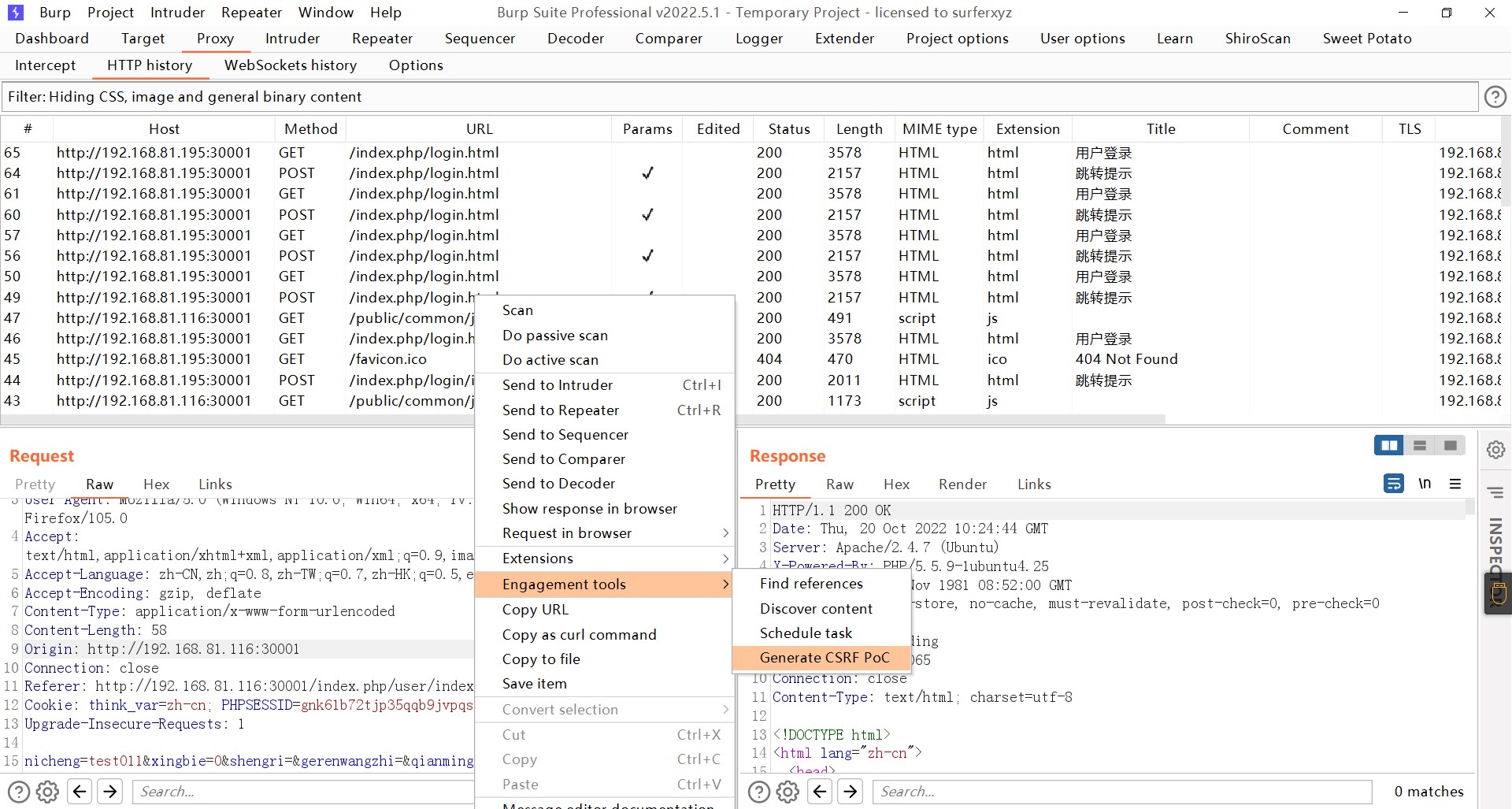Select Do active scan
1512x809 pixels.
[x=605, y=360]
